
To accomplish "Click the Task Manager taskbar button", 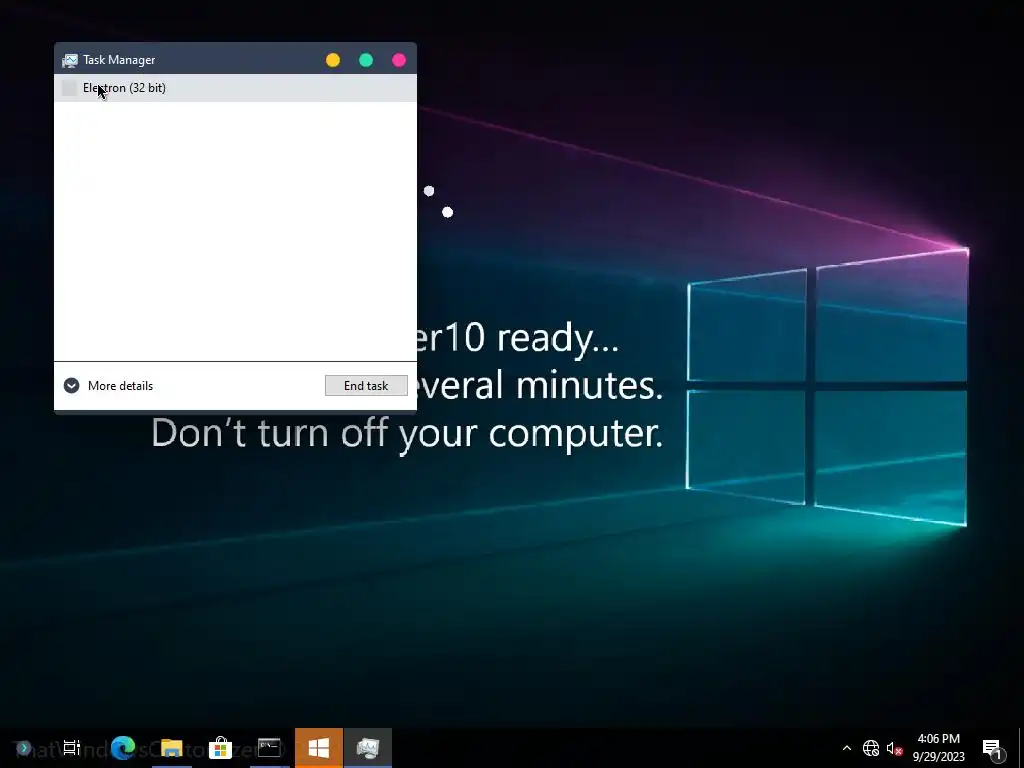I will pos(368,748).
